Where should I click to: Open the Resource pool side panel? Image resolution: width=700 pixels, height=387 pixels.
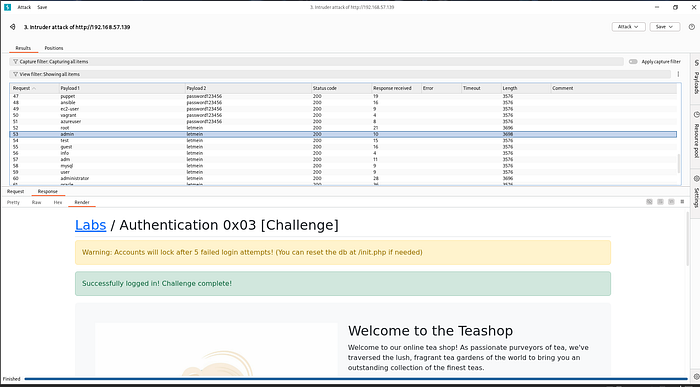(696, 135)
